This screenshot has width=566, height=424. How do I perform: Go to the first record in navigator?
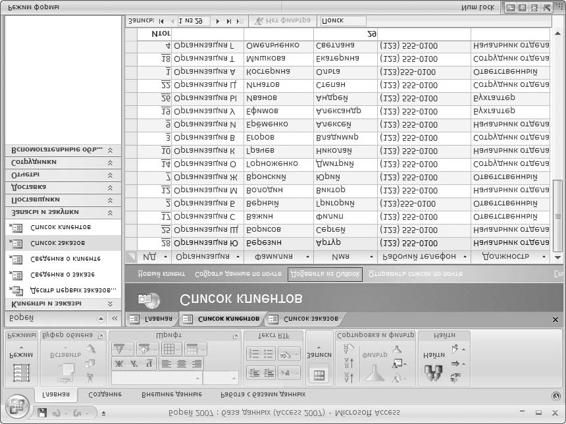(161, 21)
